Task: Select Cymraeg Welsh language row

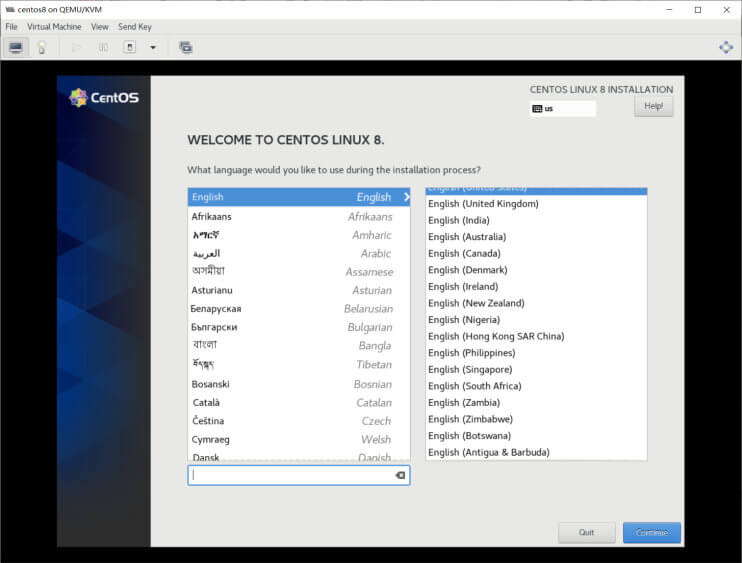Action: (x=299, y=440)
